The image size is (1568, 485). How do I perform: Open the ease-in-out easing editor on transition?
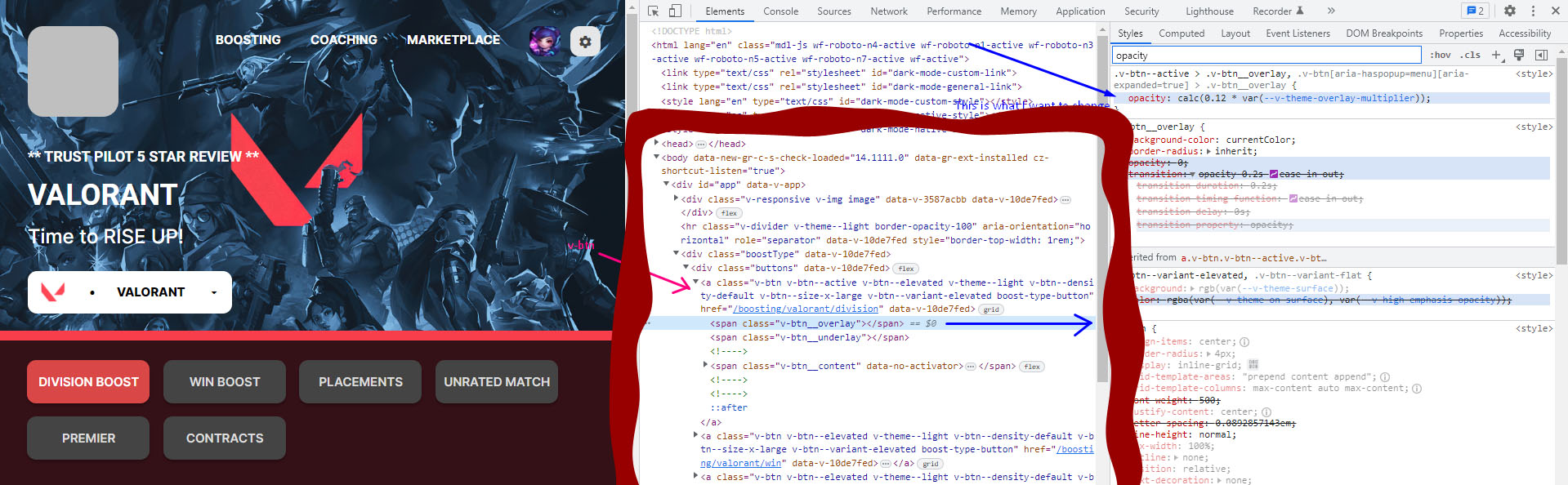point(1274,174)
